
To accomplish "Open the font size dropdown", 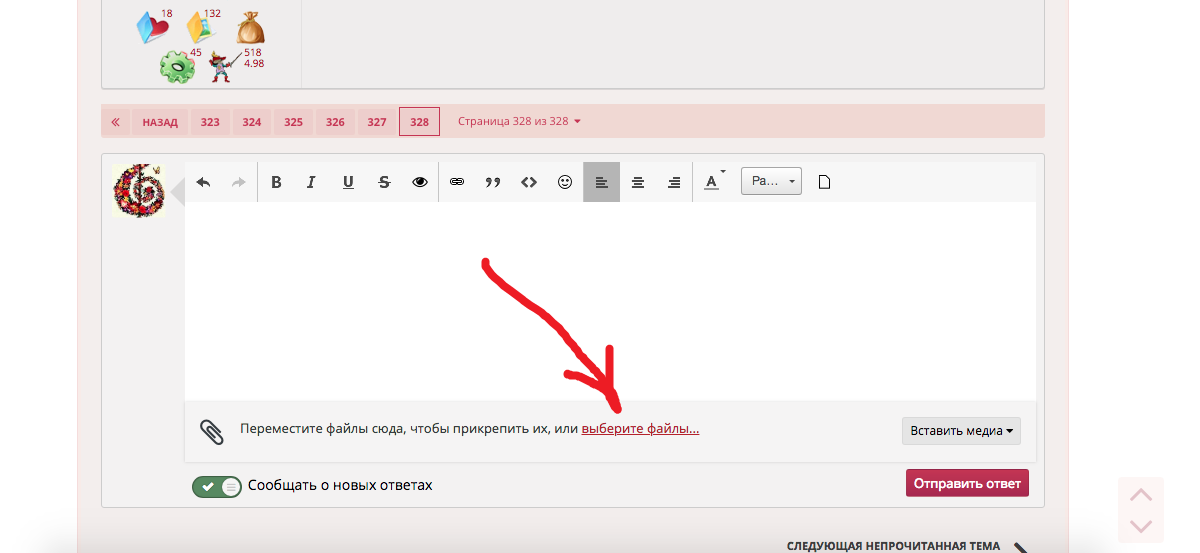I will tap(771, 181).
